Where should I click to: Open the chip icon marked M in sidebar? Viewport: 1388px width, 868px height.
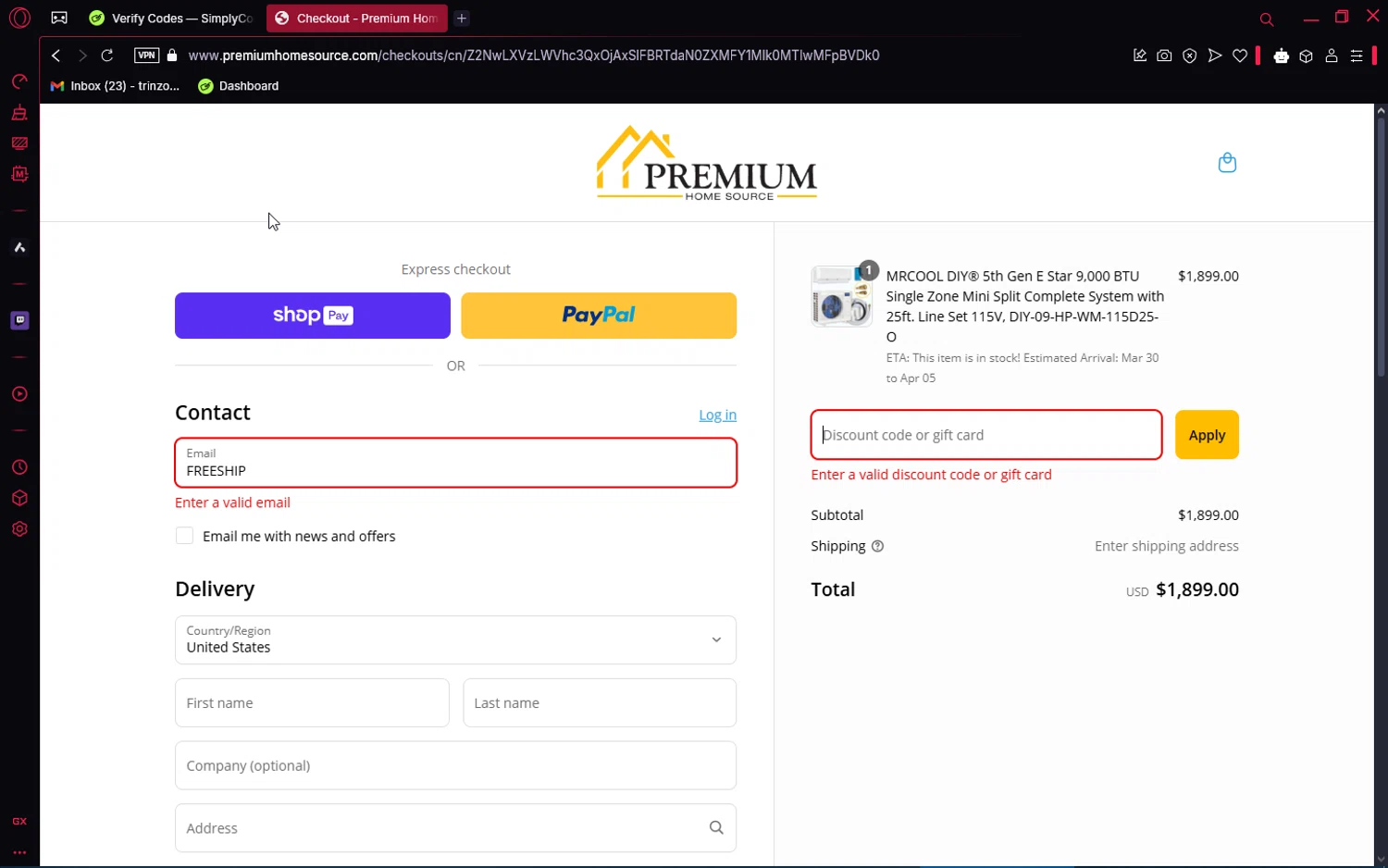tap(19, 174)
